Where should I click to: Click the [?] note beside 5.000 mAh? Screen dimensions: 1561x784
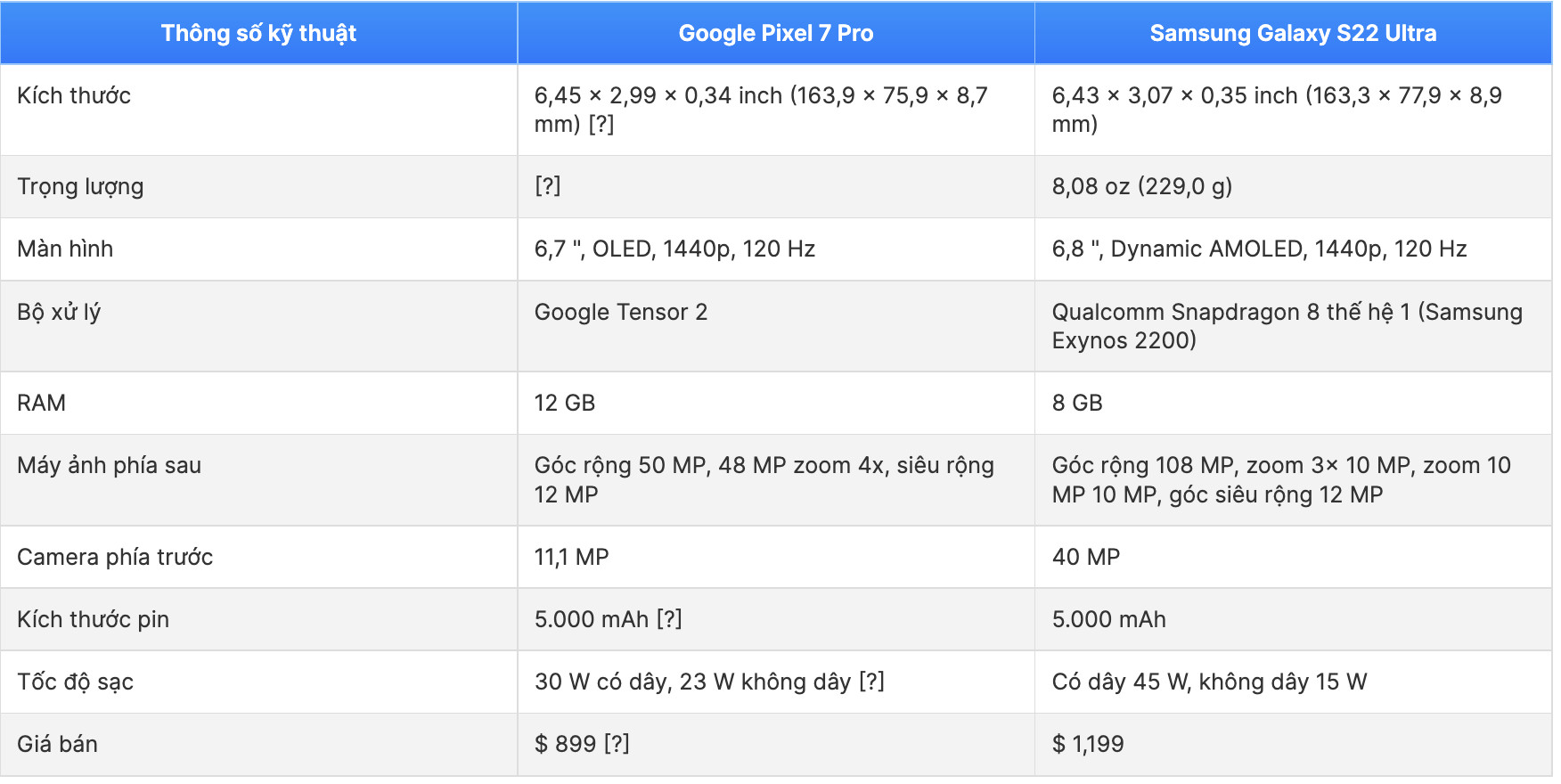pyautogui.click(x=669, y=619)
